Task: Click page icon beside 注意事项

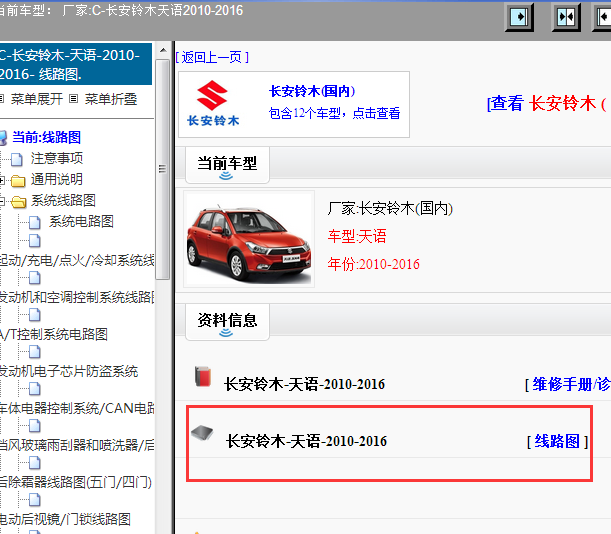Action: pos(17,159)
